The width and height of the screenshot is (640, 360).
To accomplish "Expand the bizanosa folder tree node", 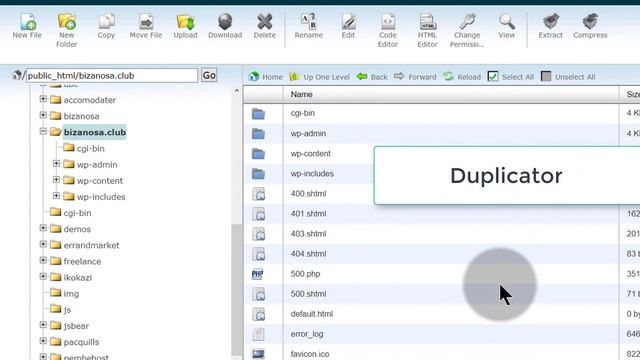I will pos(43,115).
